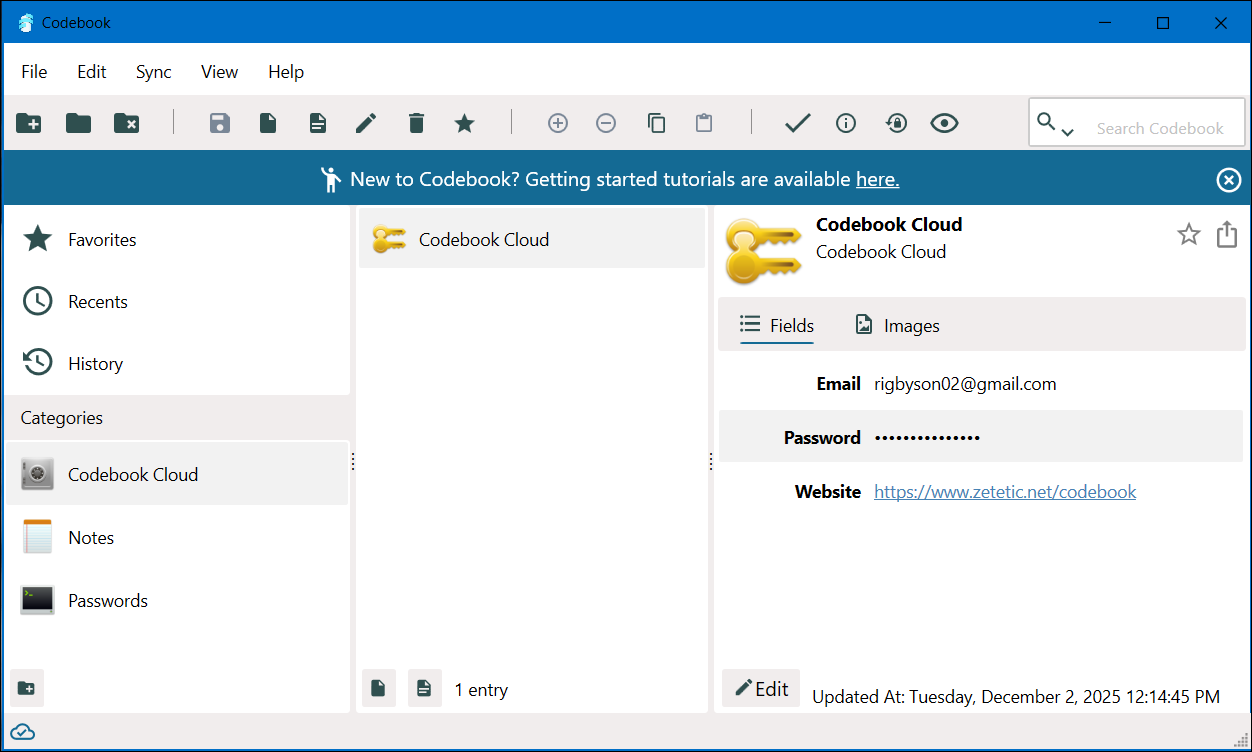Open the View menu
The height and width of the screenshot is (752, 1252).
pos(219,71)
